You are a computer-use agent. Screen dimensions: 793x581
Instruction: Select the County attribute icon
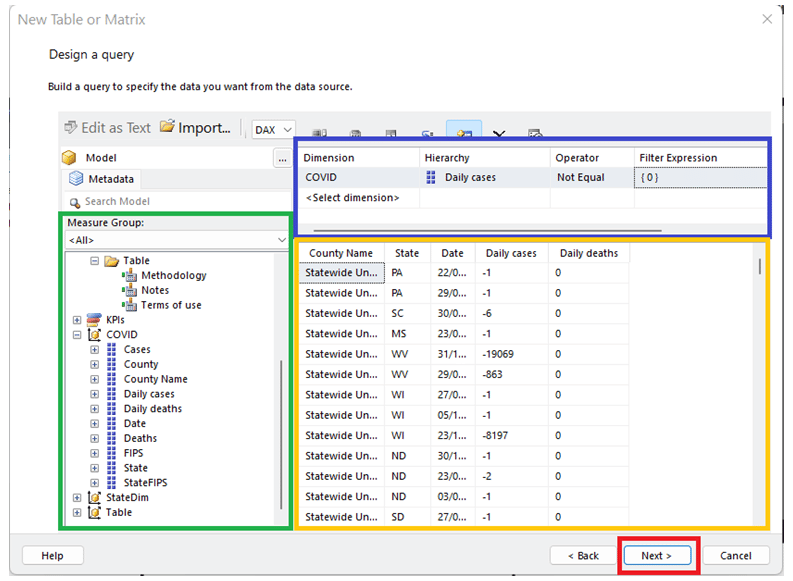tap(111, 365)
